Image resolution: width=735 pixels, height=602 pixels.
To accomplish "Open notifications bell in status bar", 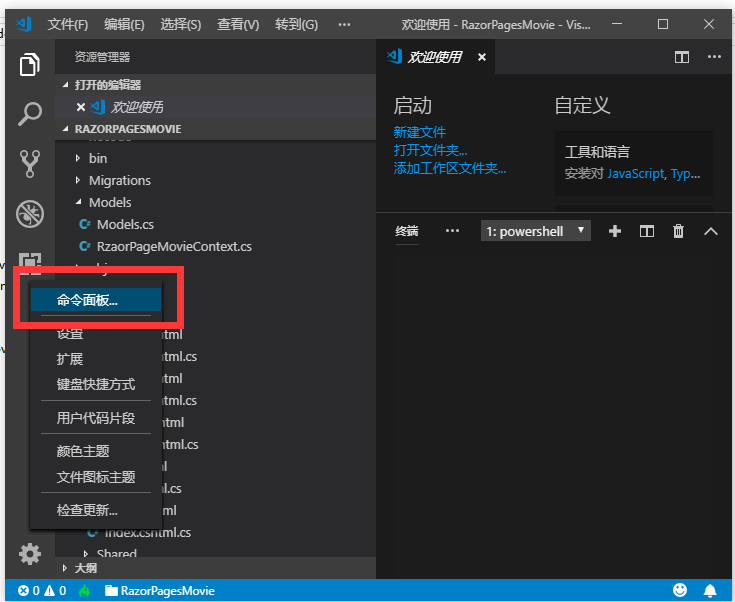I will tap(710, 591).
